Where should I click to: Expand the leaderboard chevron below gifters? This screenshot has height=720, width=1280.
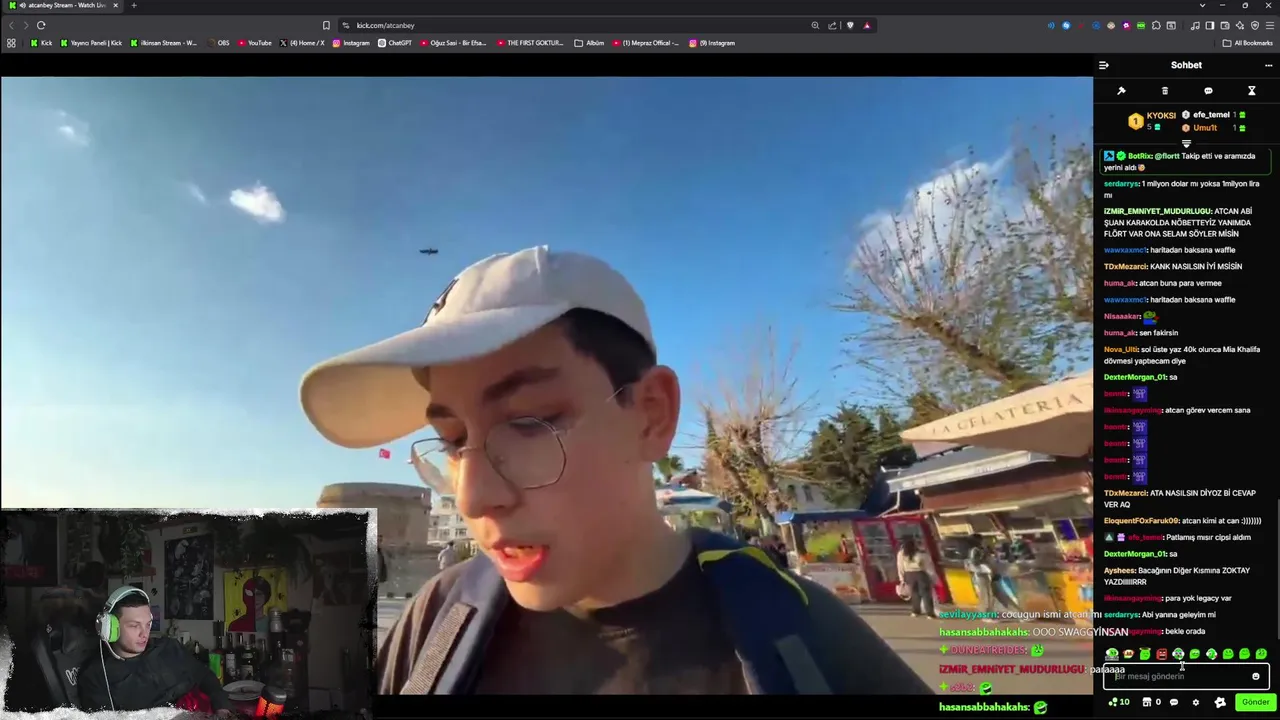coord(1186,144)
